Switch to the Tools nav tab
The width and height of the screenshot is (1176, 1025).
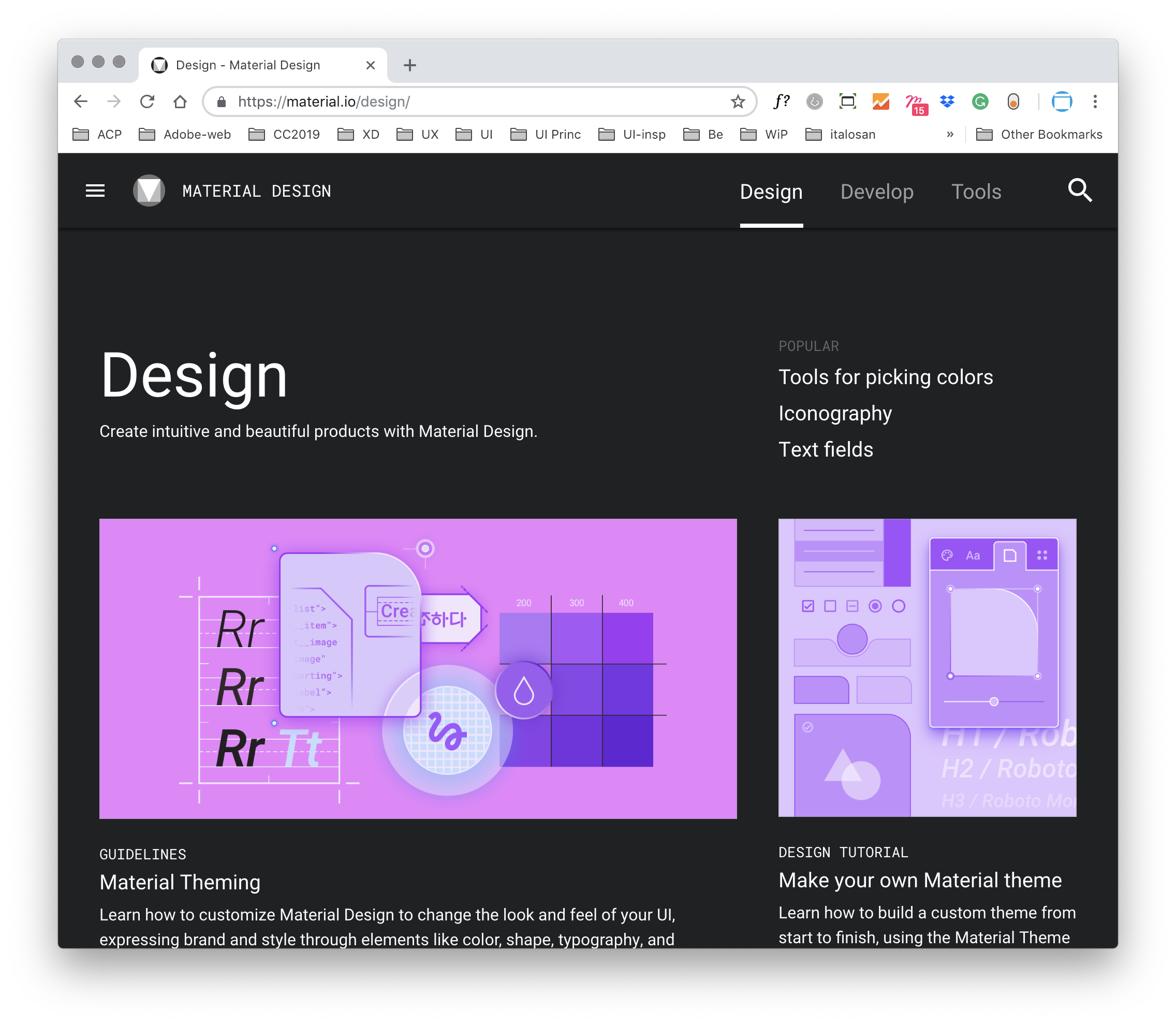(976, 192)
